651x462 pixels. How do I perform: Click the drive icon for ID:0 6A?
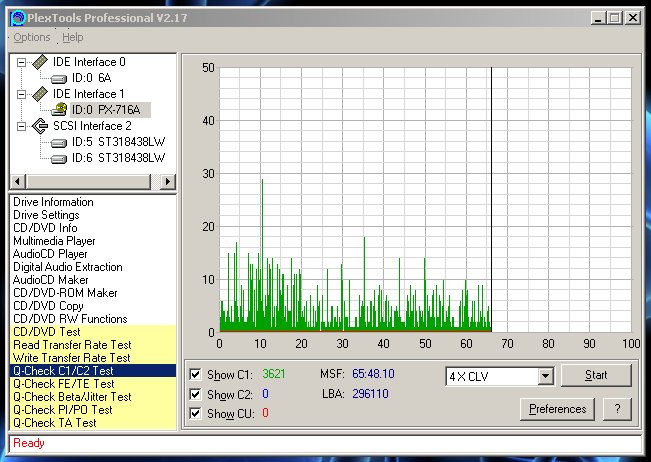point(60,78)
